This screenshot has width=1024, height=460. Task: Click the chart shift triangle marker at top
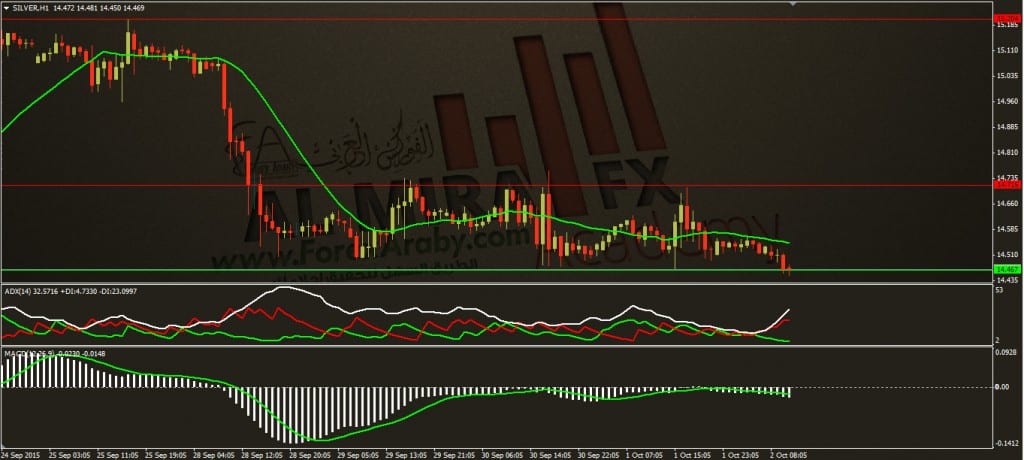point(793,4)
